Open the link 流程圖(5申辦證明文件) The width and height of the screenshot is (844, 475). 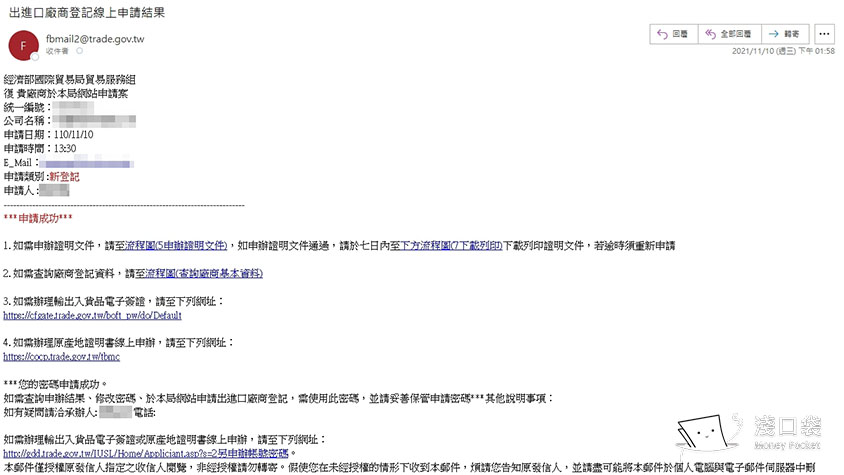coord(176,246)
